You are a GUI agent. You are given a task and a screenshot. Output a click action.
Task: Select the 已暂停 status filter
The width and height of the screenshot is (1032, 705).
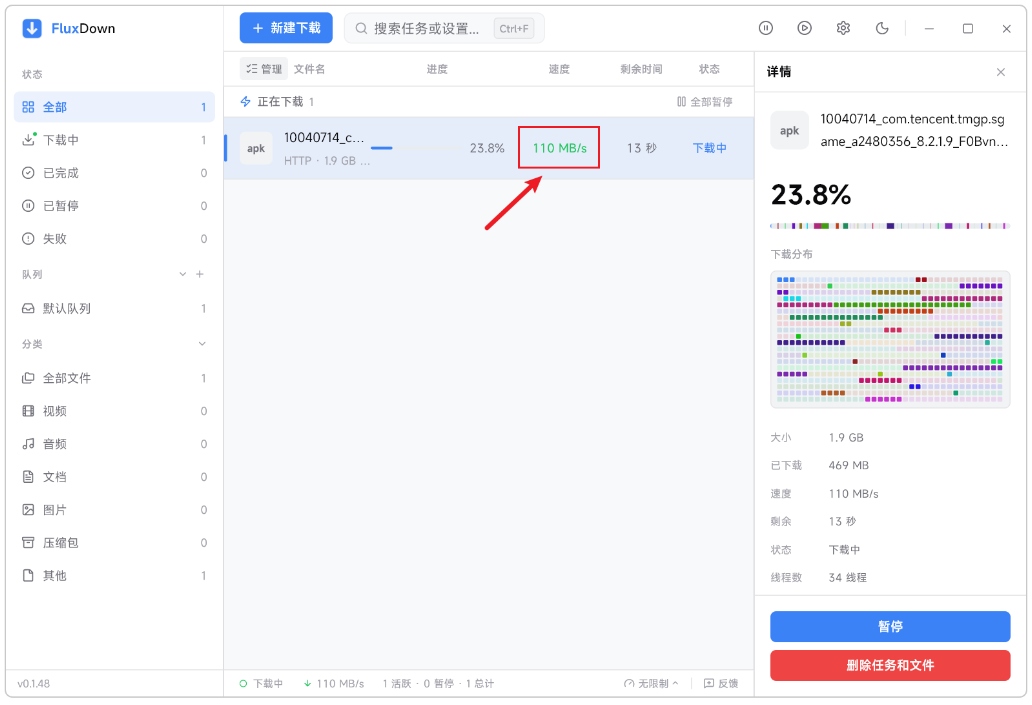(115, 205)
